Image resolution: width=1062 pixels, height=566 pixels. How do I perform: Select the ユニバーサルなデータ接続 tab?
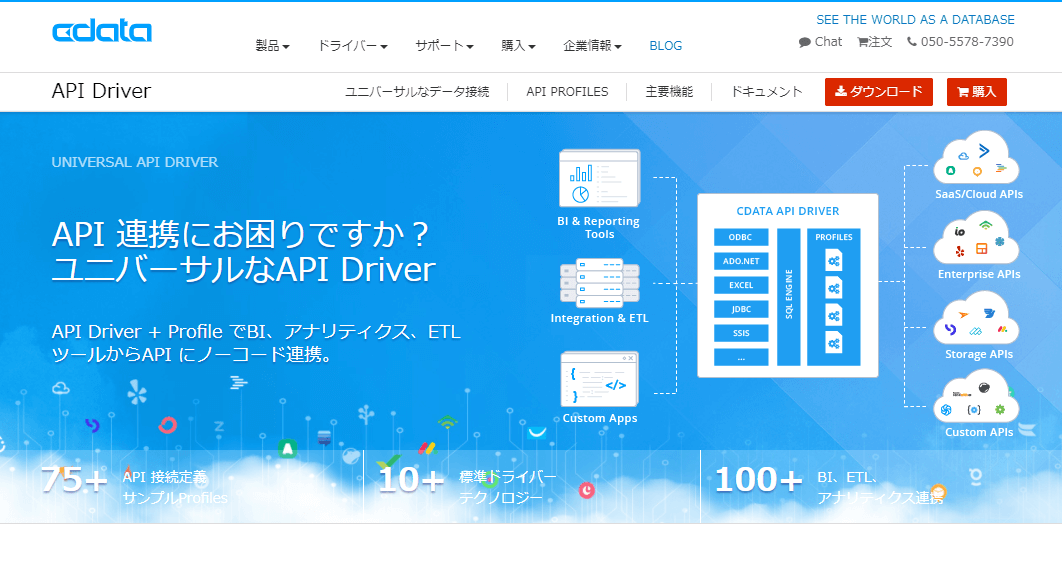click(x=417, y=91)
